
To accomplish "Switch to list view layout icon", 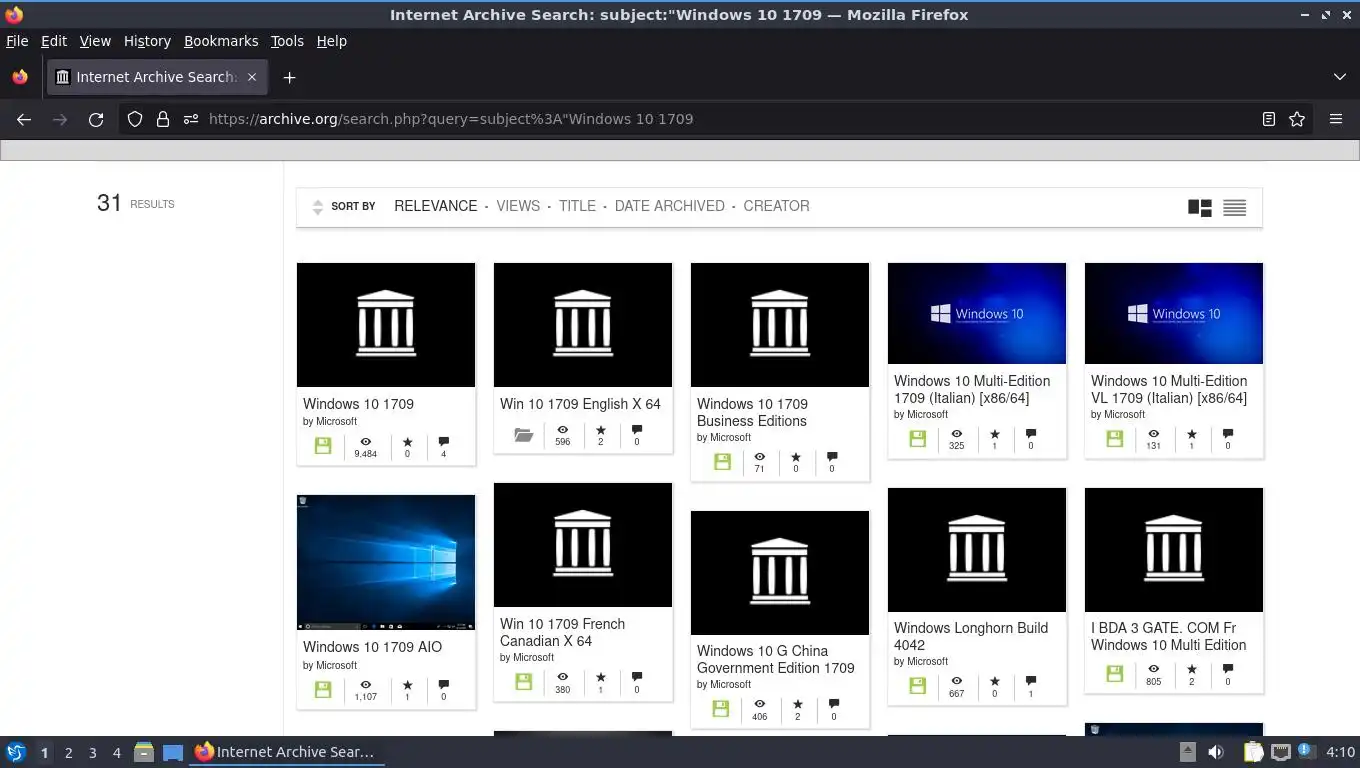I will pyautogui.click(x=1235, y=207).
